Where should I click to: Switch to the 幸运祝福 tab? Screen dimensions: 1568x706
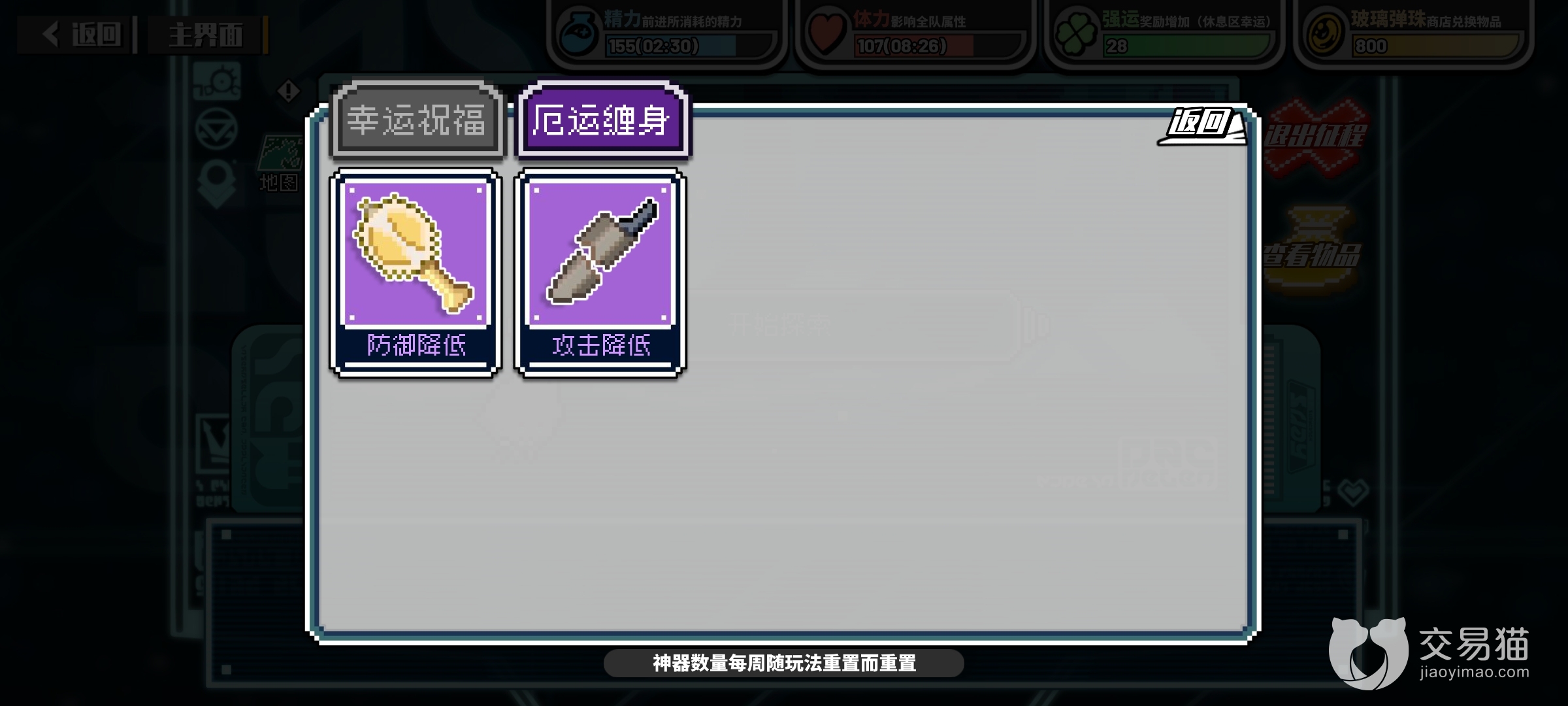pyautogui.click(x=417, y=120)
